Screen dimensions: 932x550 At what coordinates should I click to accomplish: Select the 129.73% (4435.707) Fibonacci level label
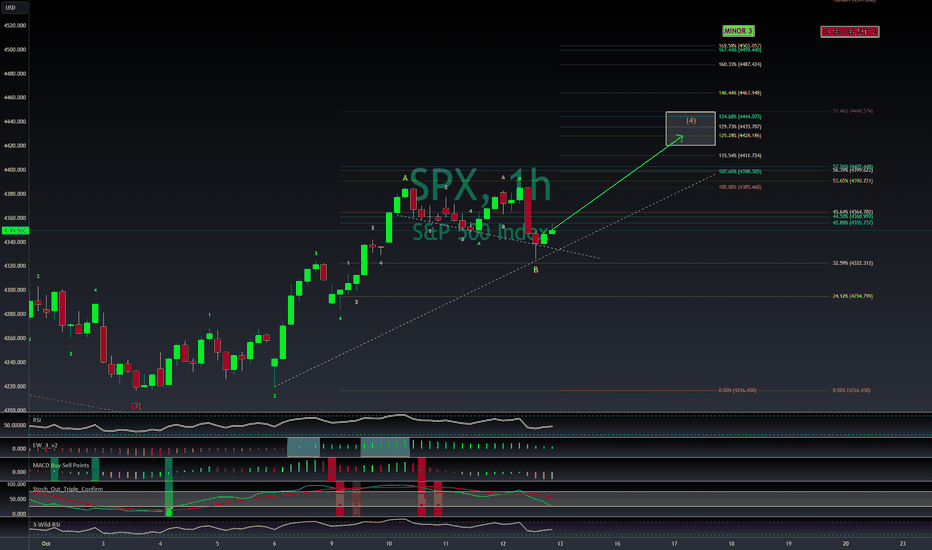pos(739,127)
